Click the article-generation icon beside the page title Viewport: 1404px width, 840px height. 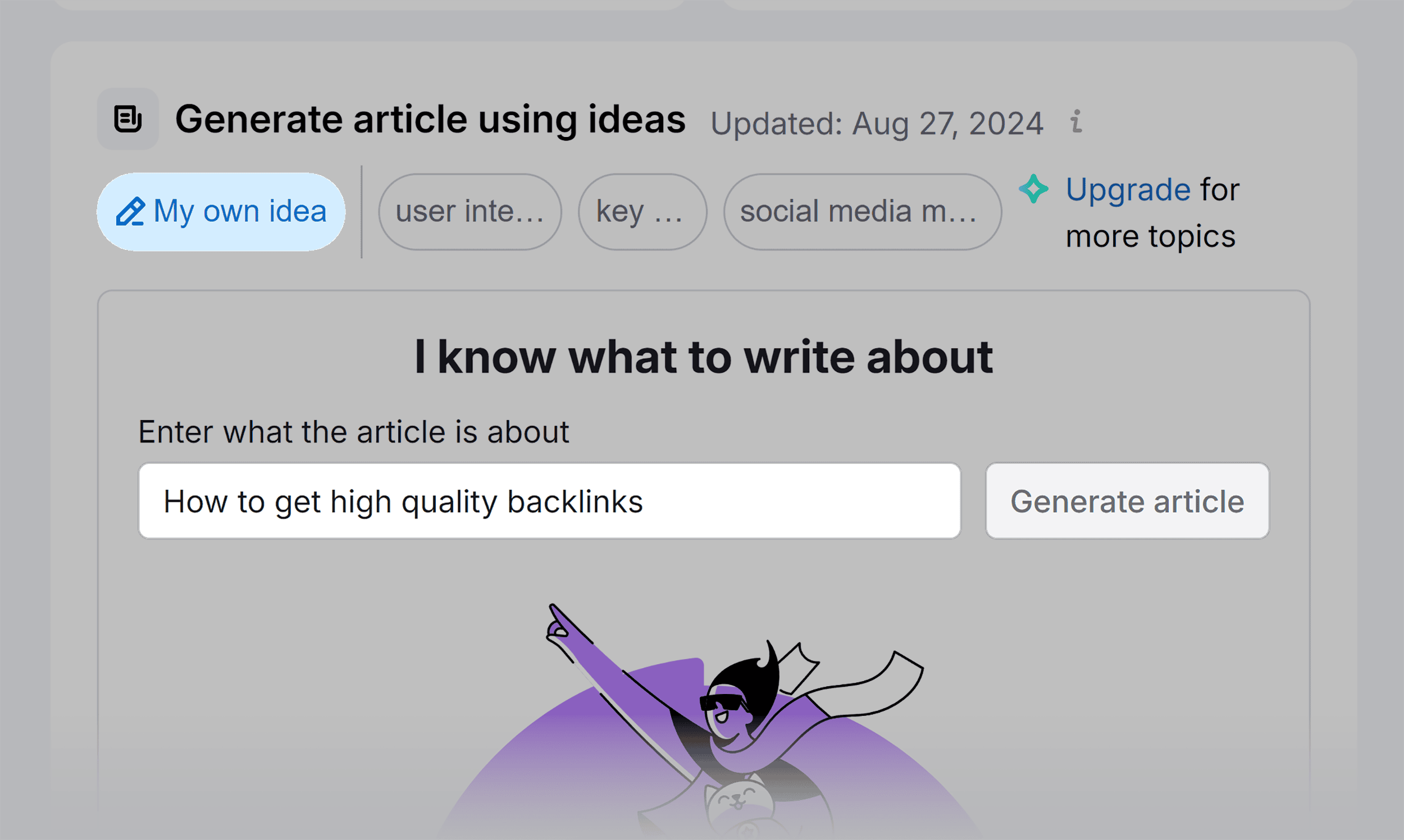click(127, 119)
